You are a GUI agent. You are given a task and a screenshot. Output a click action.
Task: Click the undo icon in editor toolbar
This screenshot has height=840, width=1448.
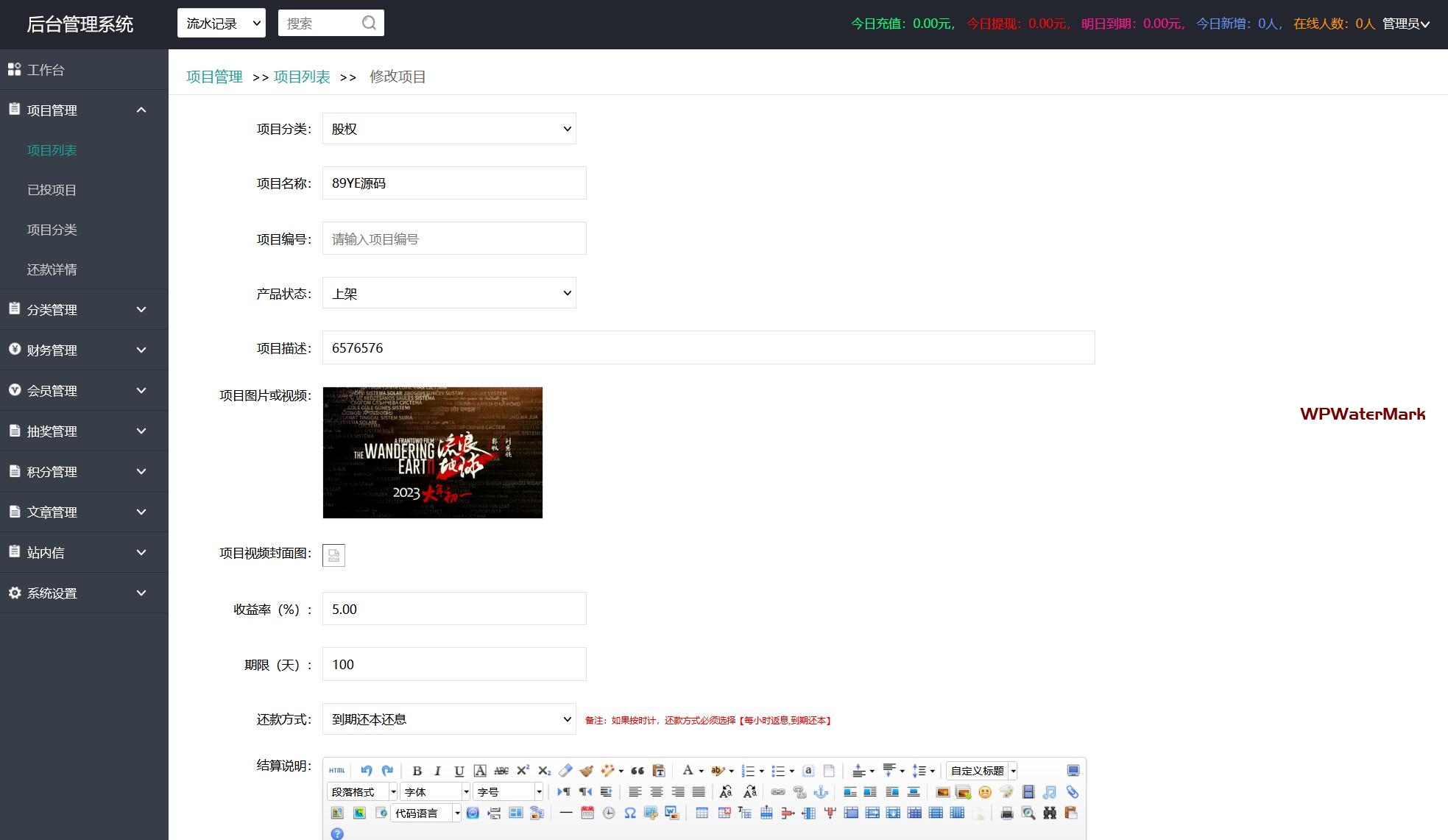[x=366, y=771]
